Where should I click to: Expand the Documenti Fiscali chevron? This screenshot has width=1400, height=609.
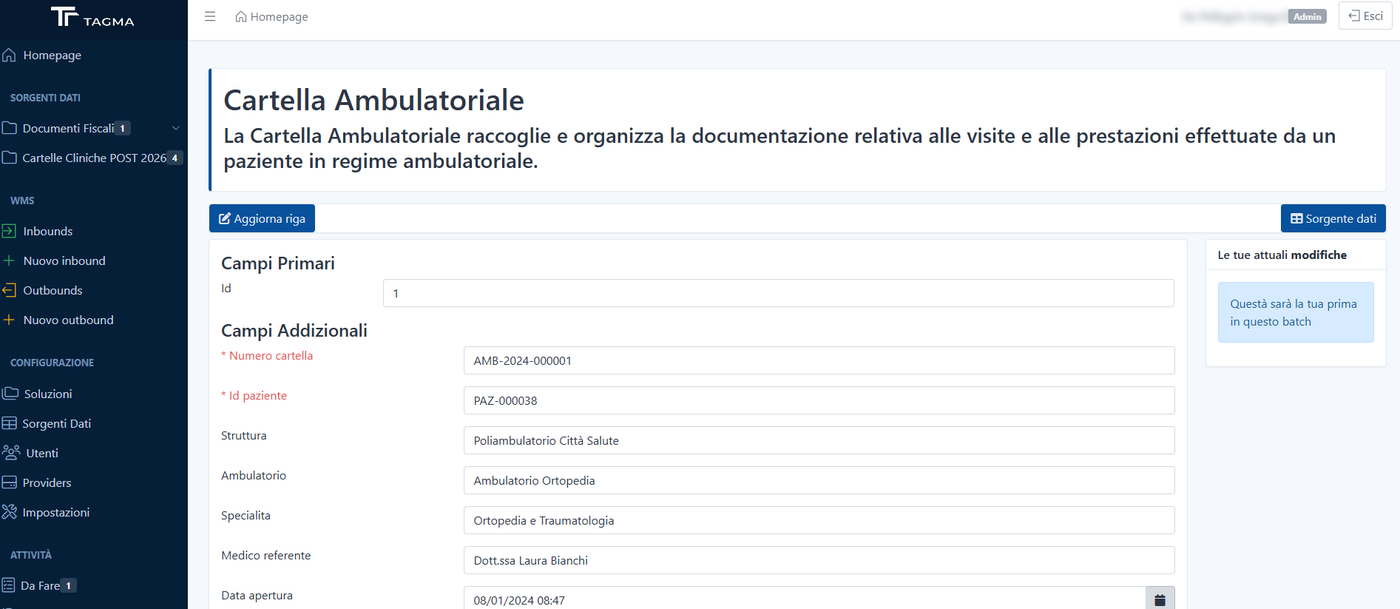(176, 128)
